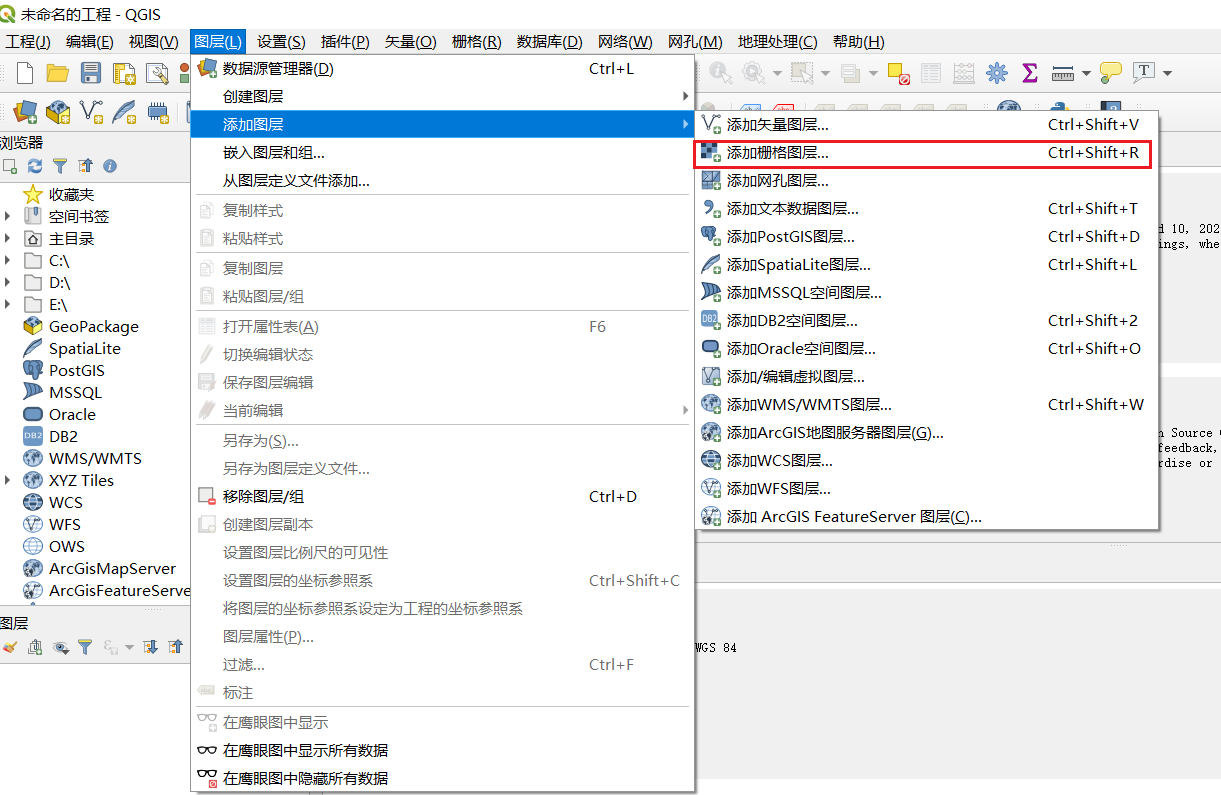Select 添加WMS/WMTS图层... in the submenu
This screenshot has height=795, width=1221.
(x=926, y=405)
